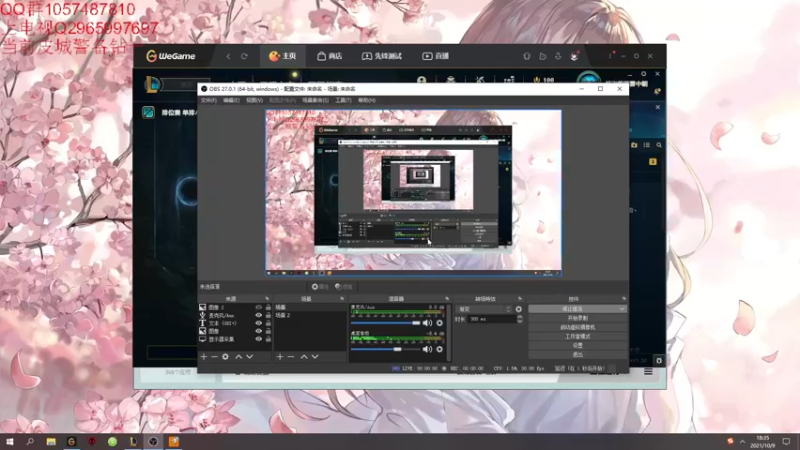Adjust 麦克风/Aux volume slider
This screenshot has height=450, width=800.
[x=386, y=323]
